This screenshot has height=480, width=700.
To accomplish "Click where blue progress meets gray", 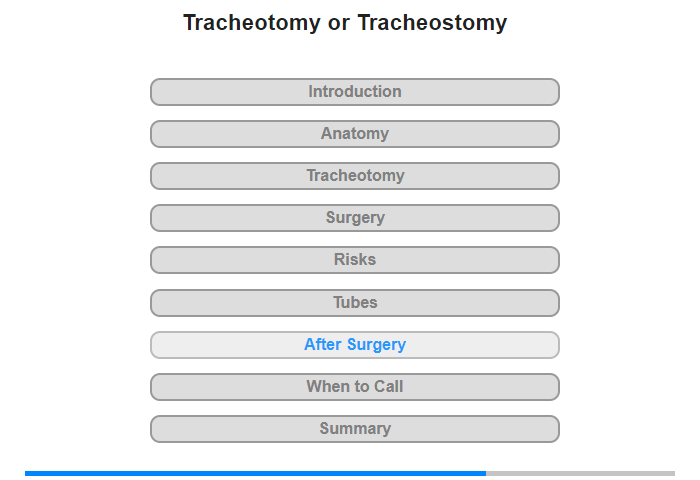I will (486, 473).
